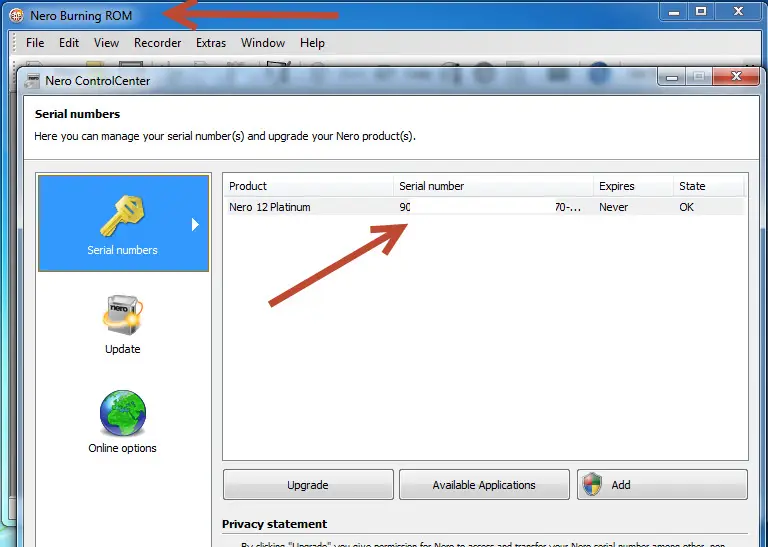Click the Add button with shield

click(x=662, y=485)
